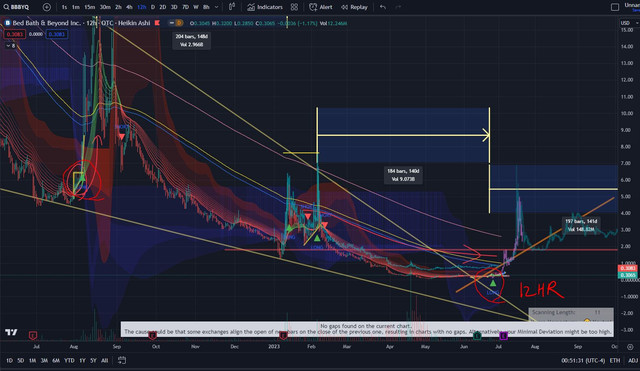Toggle ETH extended trading hours
Screen dimensions: 640x371
615,360
